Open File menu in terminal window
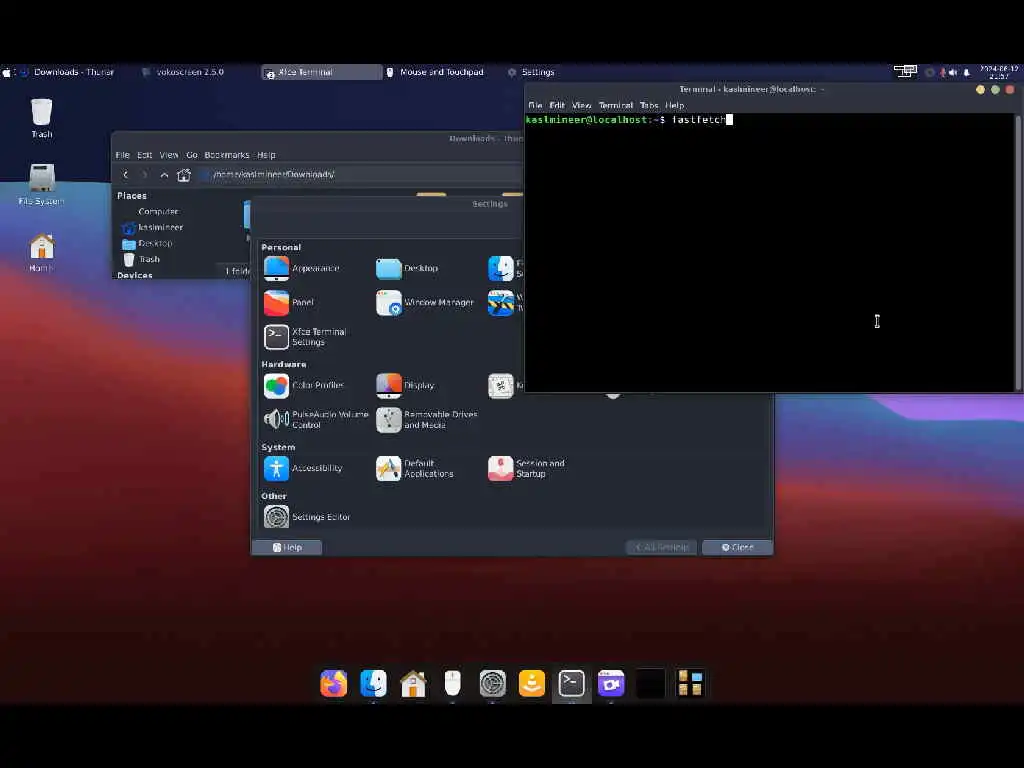The image size is (1024, 768). 536,106
